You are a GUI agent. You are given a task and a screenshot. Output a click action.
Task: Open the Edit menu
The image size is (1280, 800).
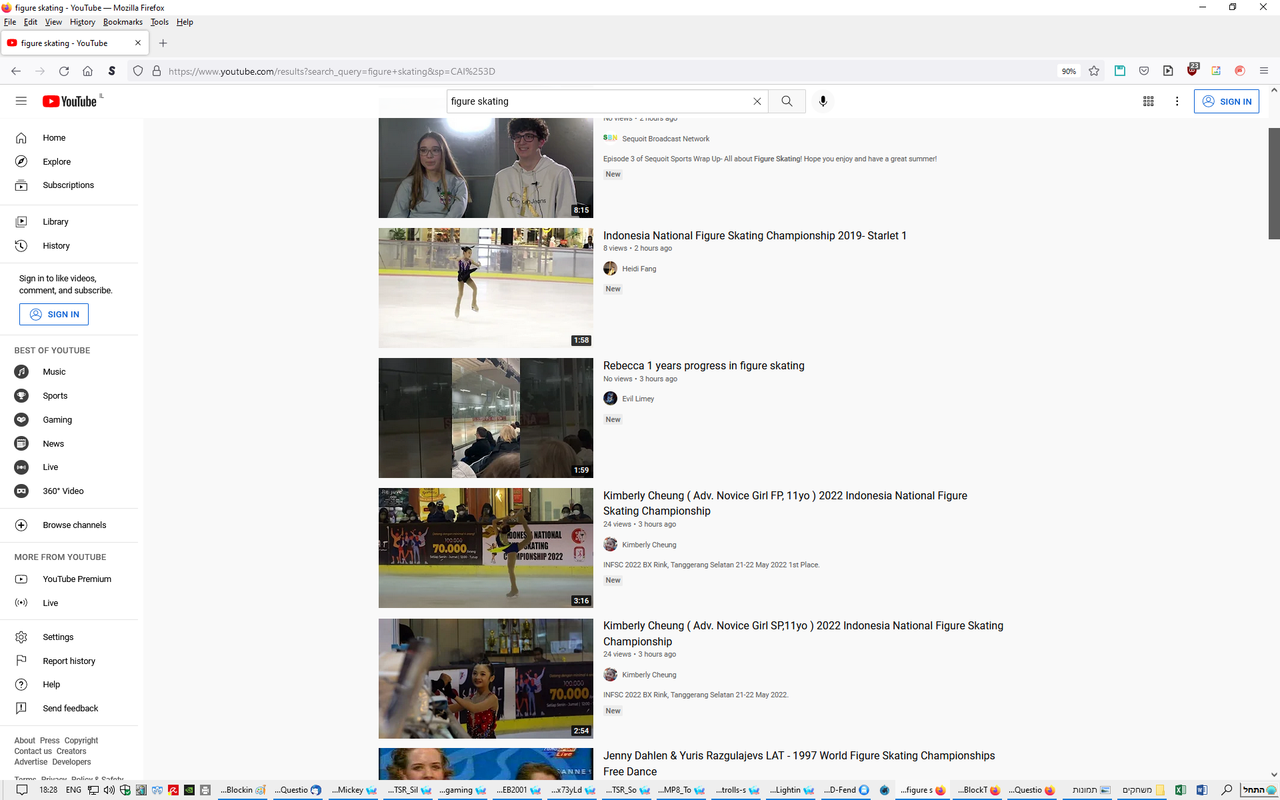[31, 22]
